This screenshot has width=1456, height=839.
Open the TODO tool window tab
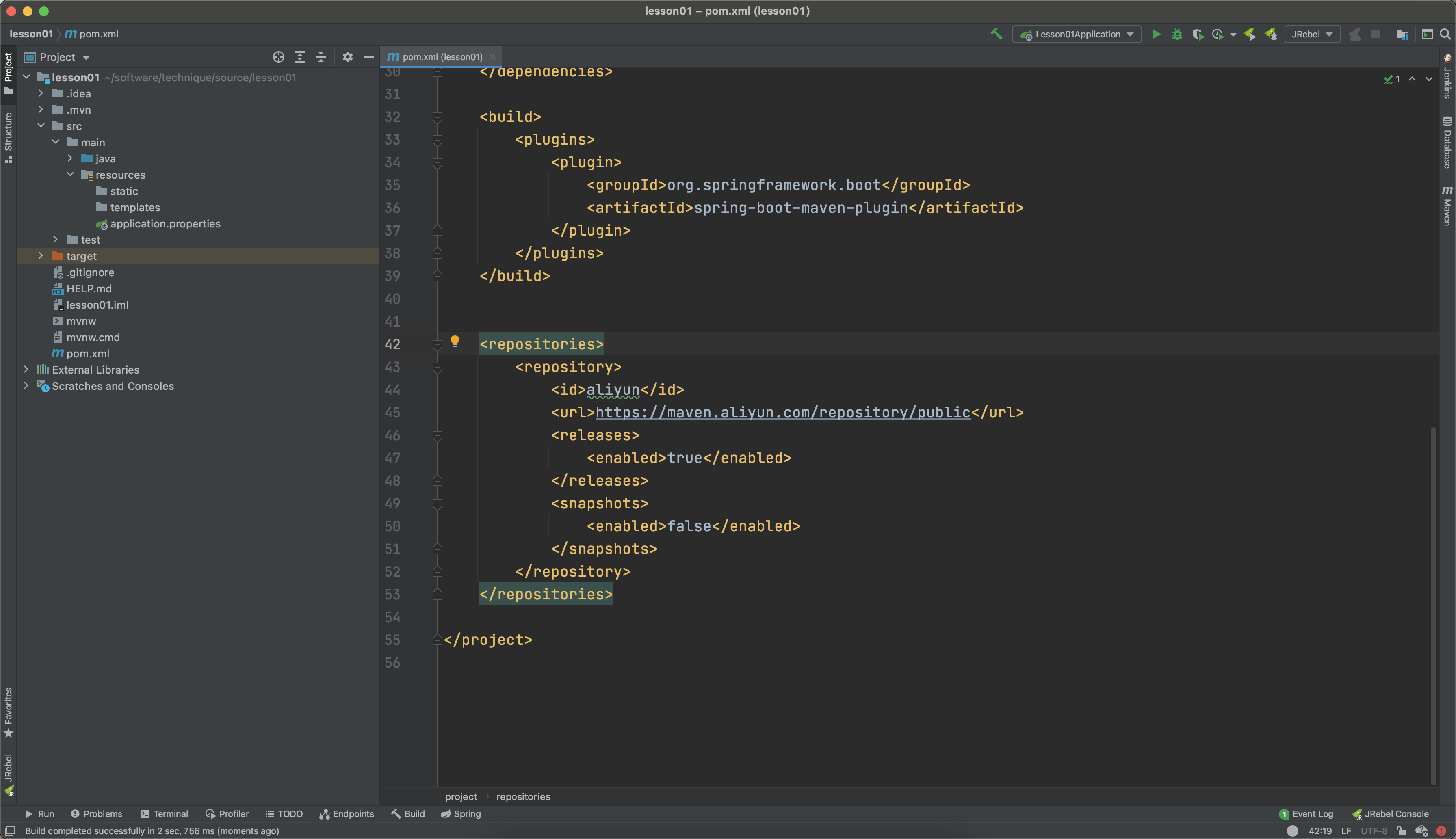tap(284, 814)
